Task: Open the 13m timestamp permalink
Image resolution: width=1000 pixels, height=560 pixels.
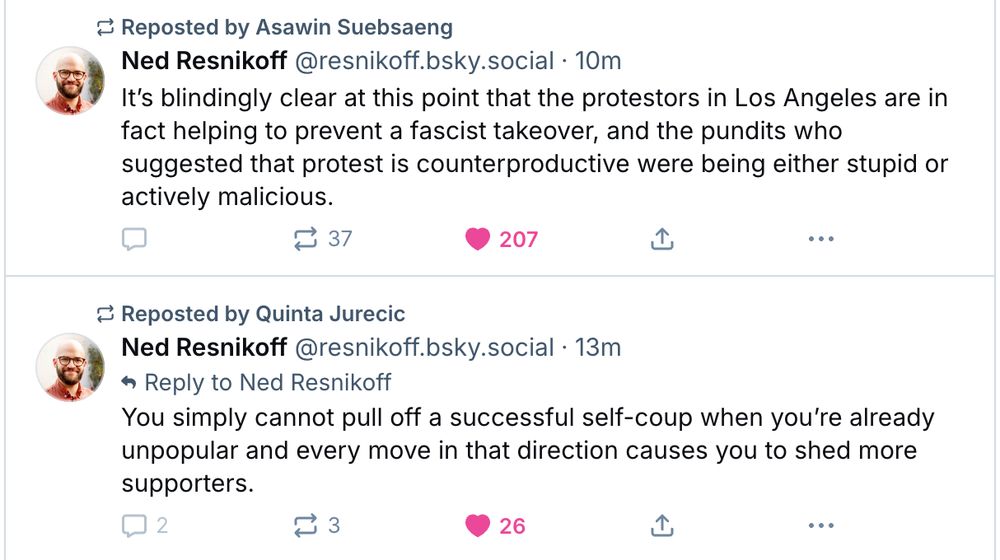Action: [598, 348]
